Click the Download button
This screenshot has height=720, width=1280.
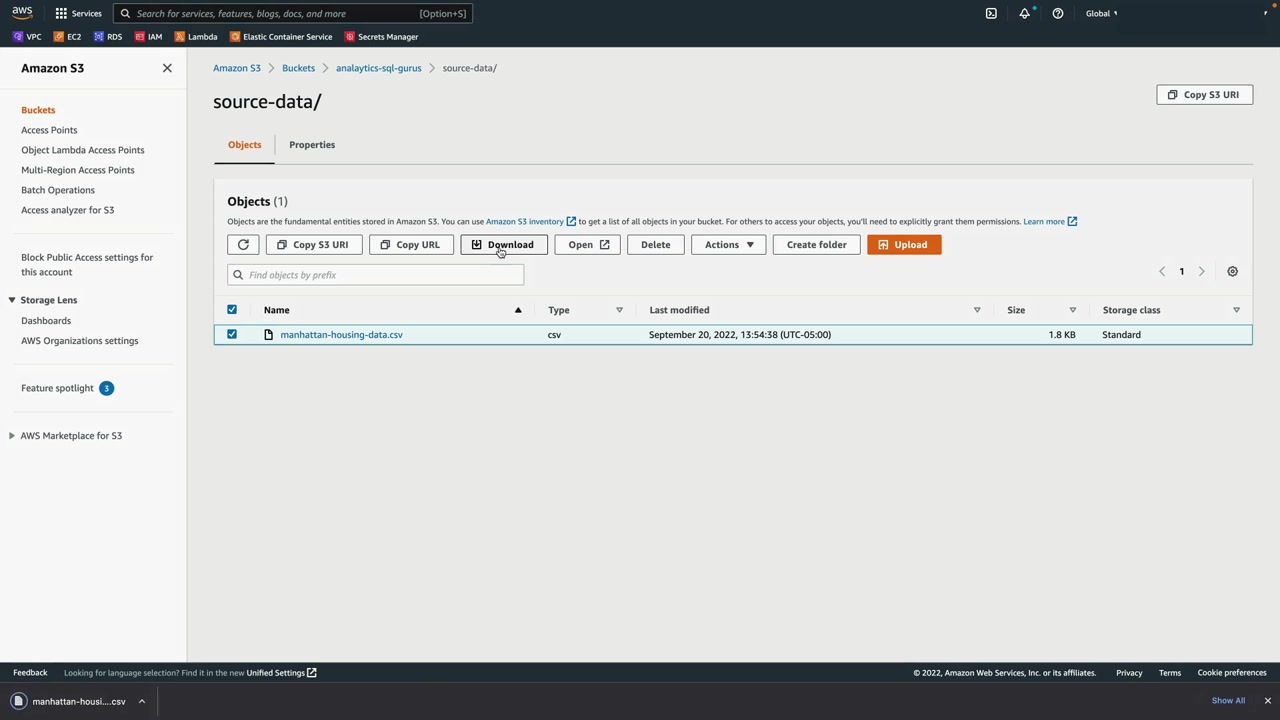504,245
